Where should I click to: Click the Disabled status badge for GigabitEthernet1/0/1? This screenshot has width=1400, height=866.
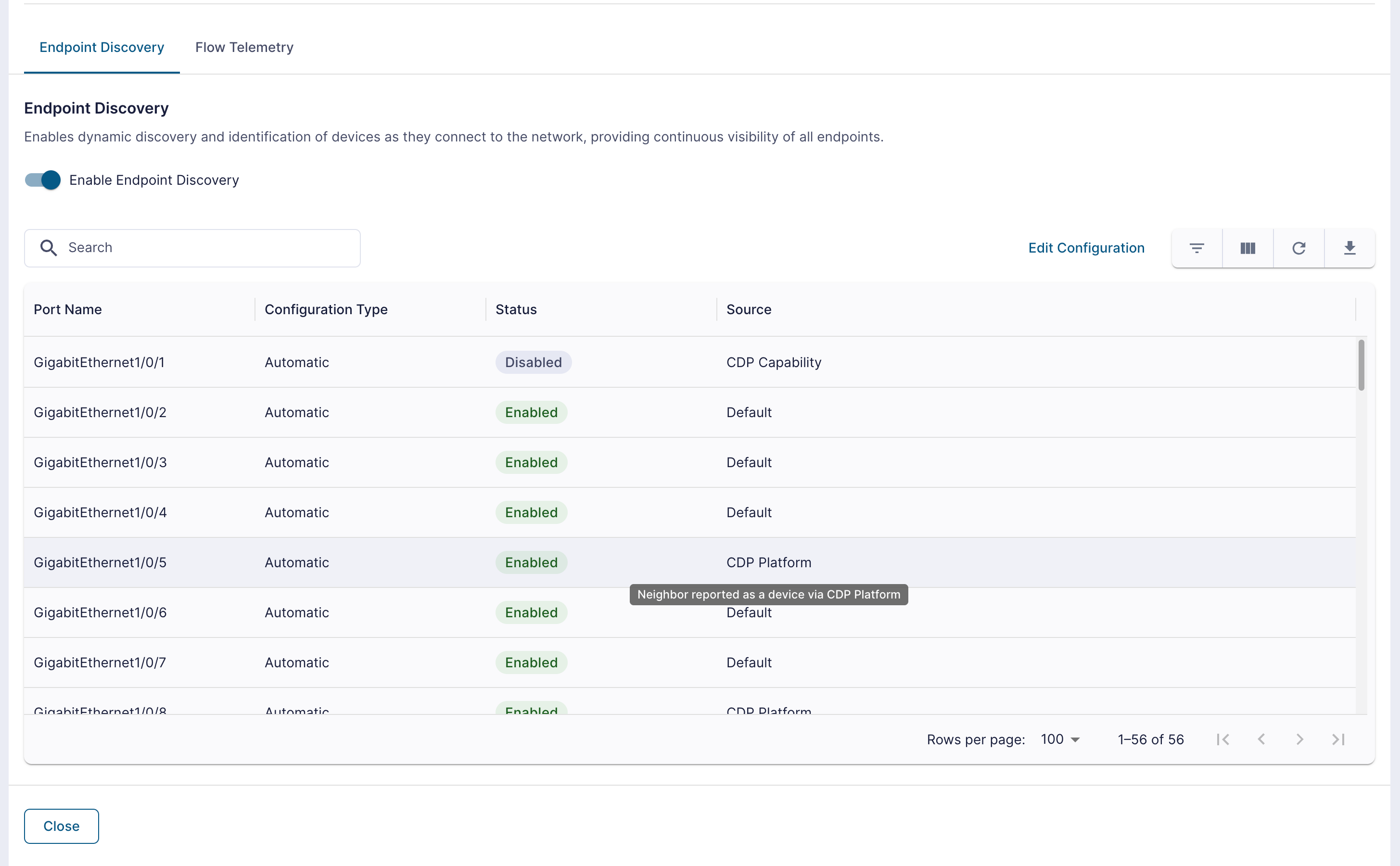[x=533, y=362]
